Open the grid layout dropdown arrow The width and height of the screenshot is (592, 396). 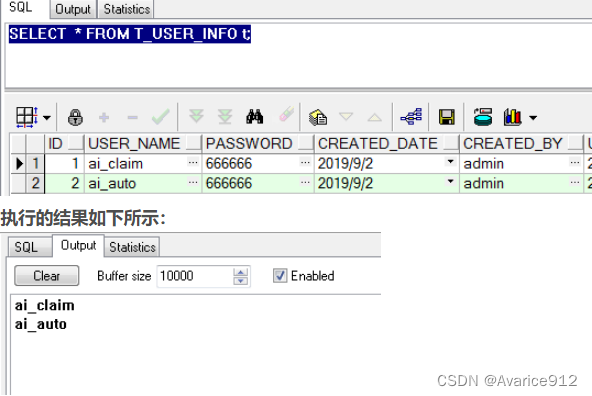pos(47,118)
